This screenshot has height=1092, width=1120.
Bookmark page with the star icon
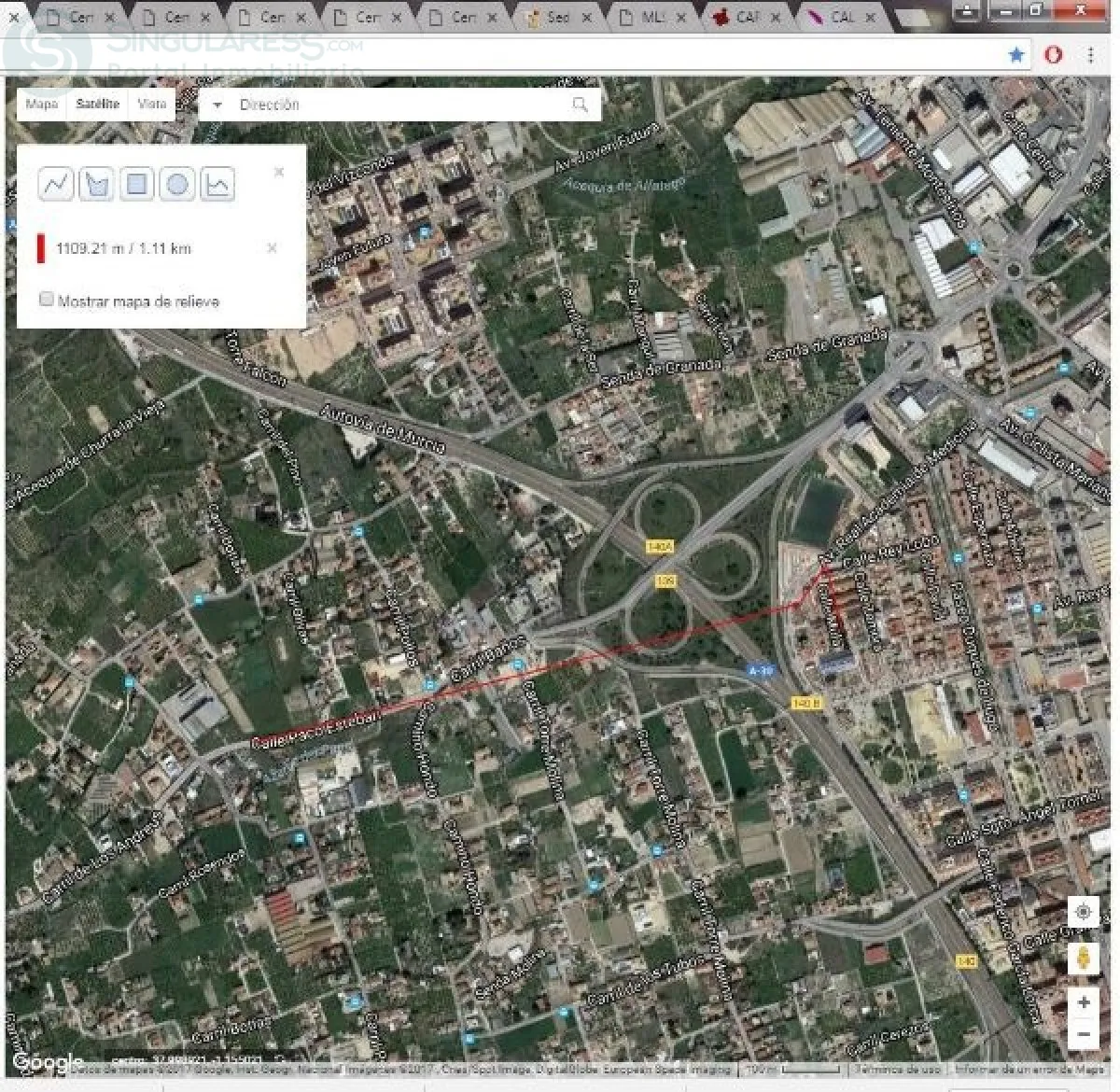tap(1016, 55)
